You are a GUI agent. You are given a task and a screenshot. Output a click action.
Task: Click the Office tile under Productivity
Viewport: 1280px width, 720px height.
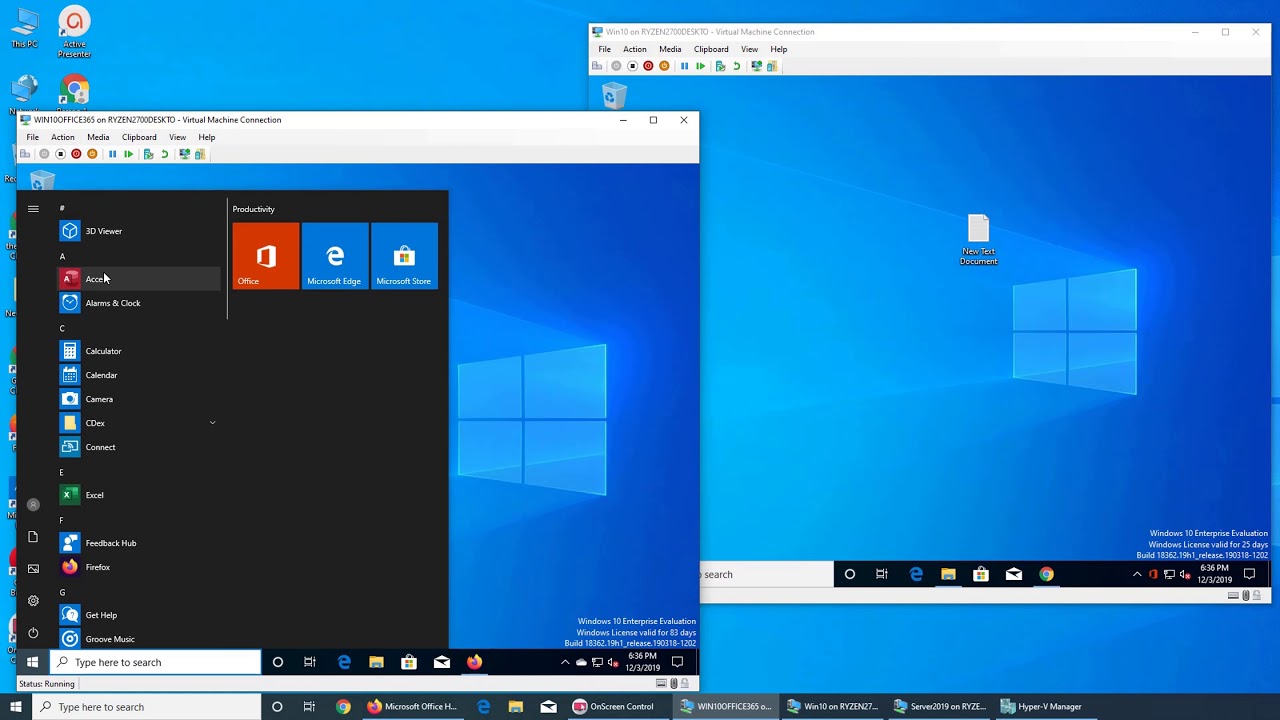[x=266, y=256]
